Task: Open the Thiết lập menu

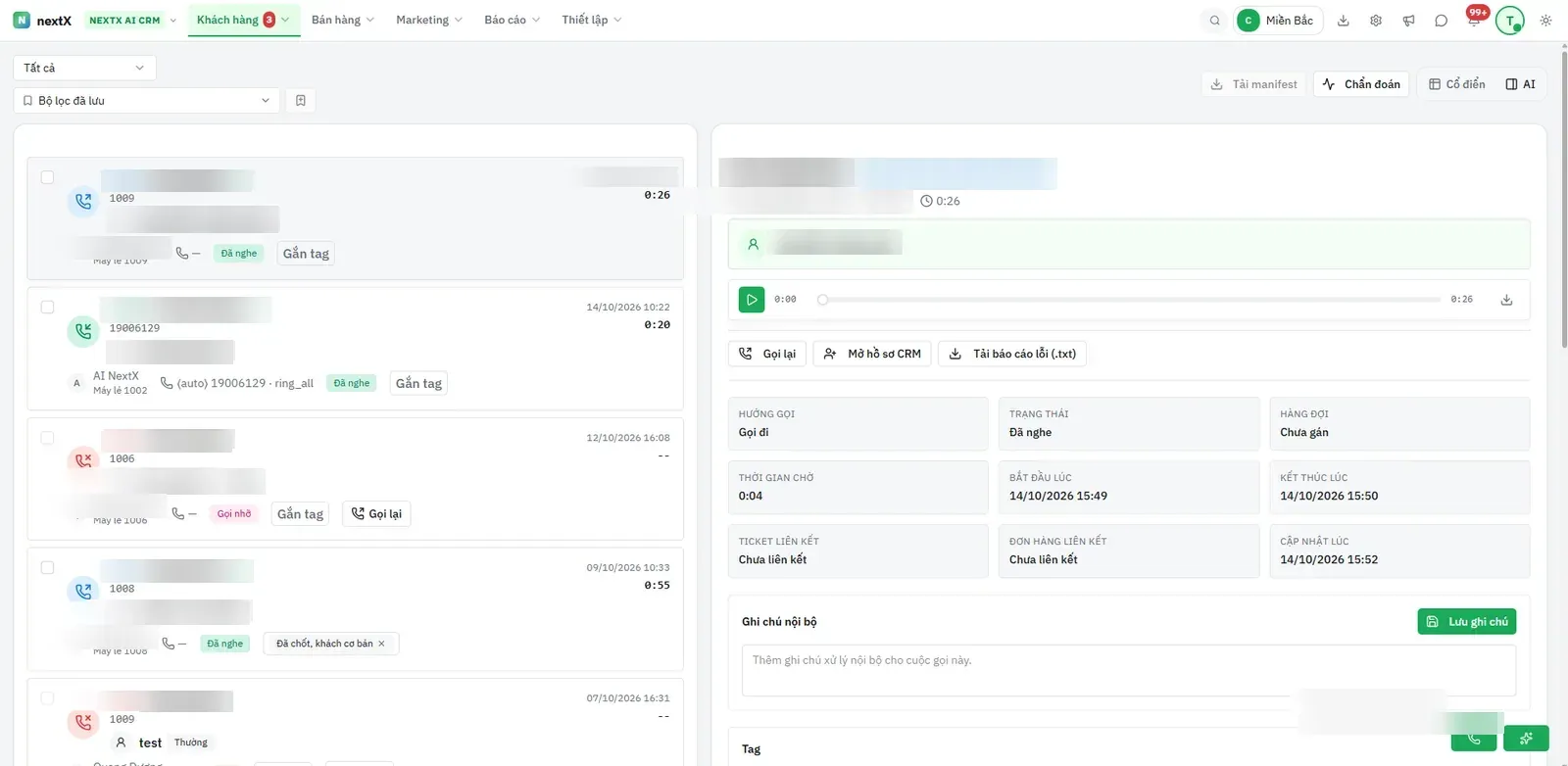Action: tap(592, 20)
